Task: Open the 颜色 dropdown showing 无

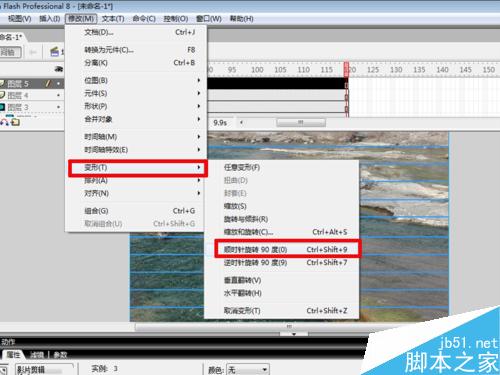Action: pos(248,370)
